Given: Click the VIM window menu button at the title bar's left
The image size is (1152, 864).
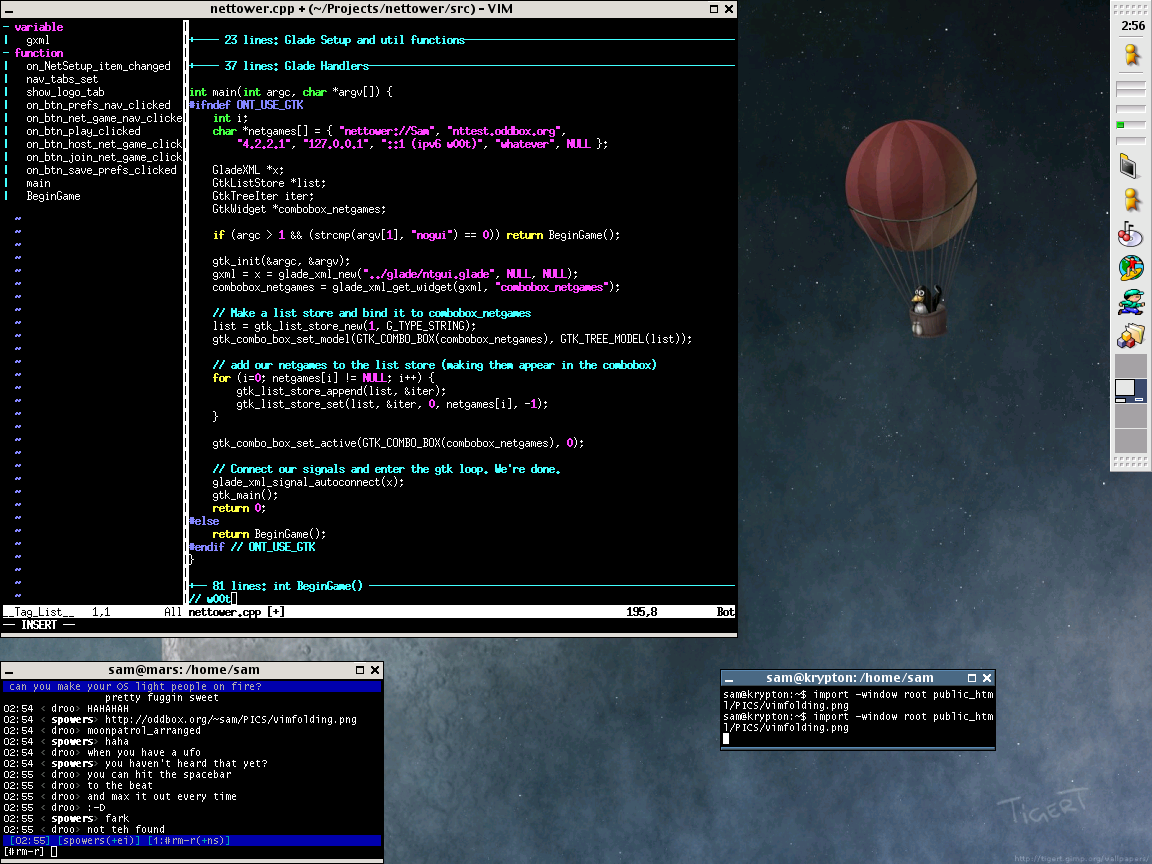Looking at the screenshot, I should [x=10, y=9].
